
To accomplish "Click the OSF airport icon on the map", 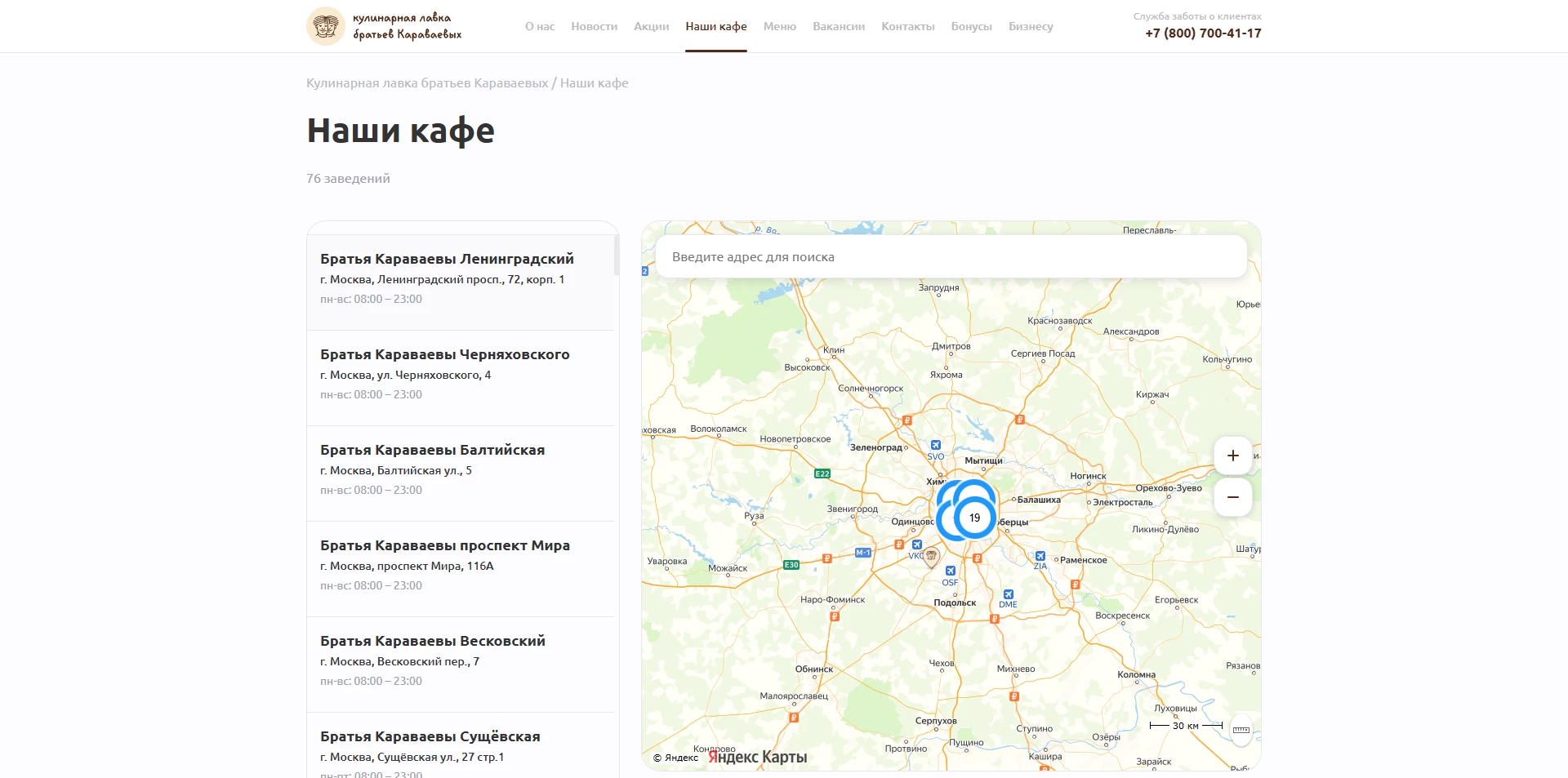I will pos(949,571).
